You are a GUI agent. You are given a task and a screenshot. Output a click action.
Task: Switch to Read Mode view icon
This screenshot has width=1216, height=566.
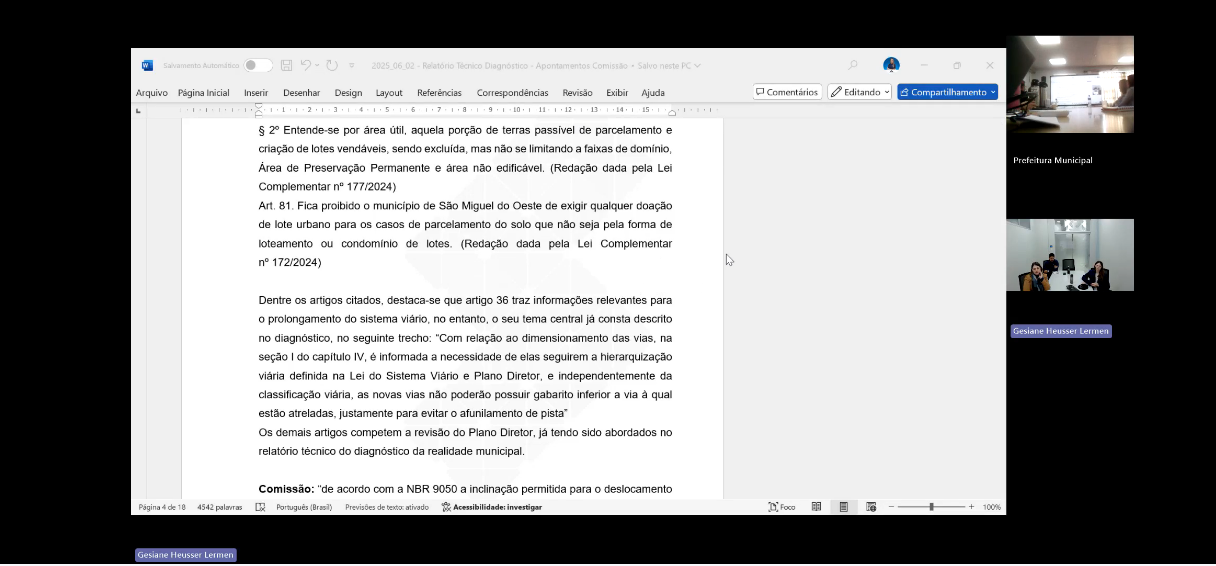tap(817, 507)
